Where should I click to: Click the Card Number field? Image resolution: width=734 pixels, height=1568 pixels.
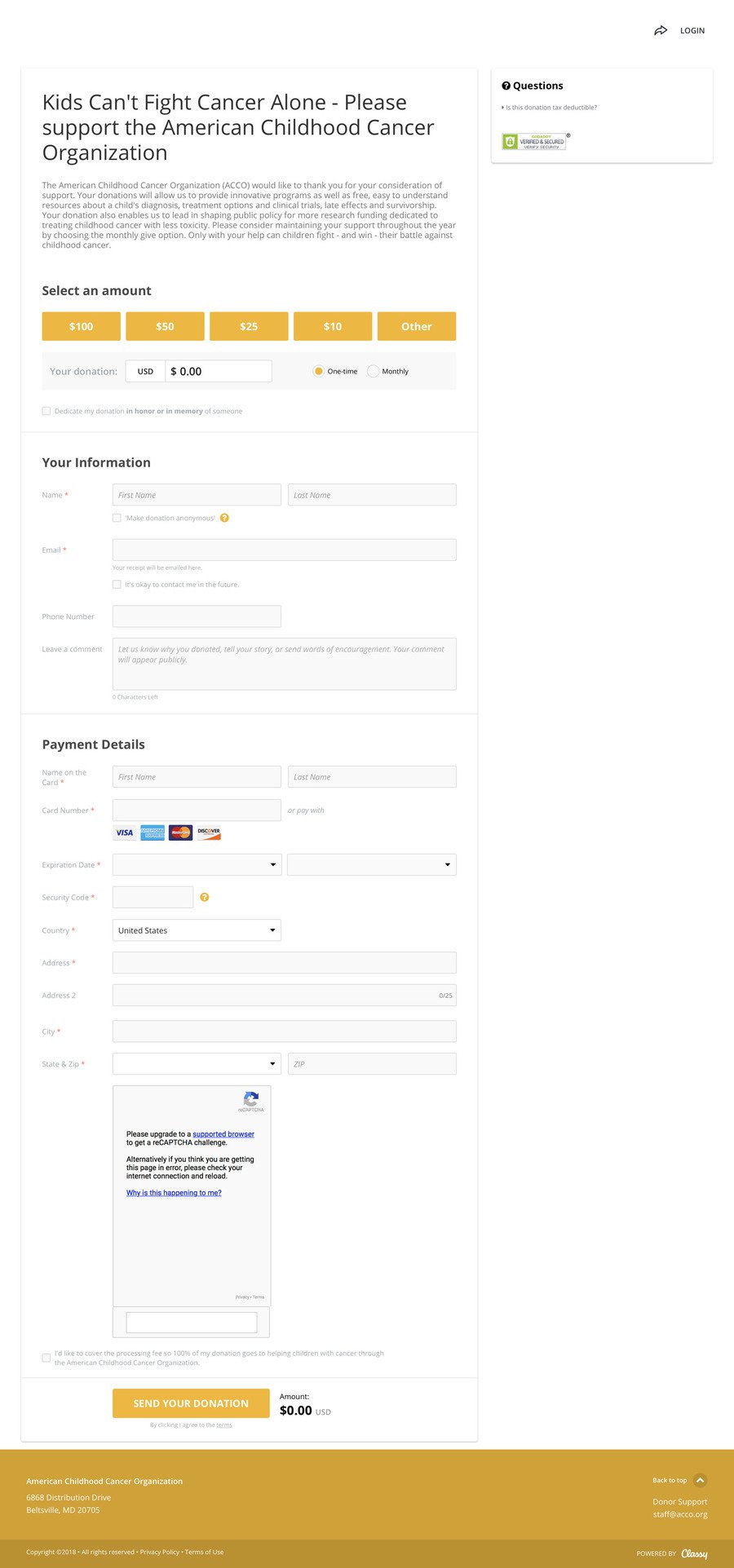tap(197, 810)
